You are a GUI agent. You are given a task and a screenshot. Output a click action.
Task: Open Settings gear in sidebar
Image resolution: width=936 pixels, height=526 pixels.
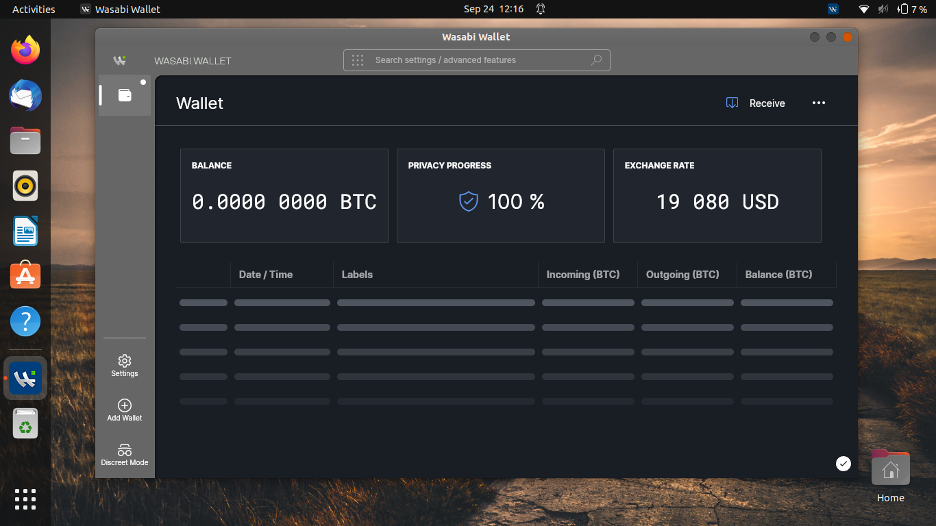pos(124,365)
